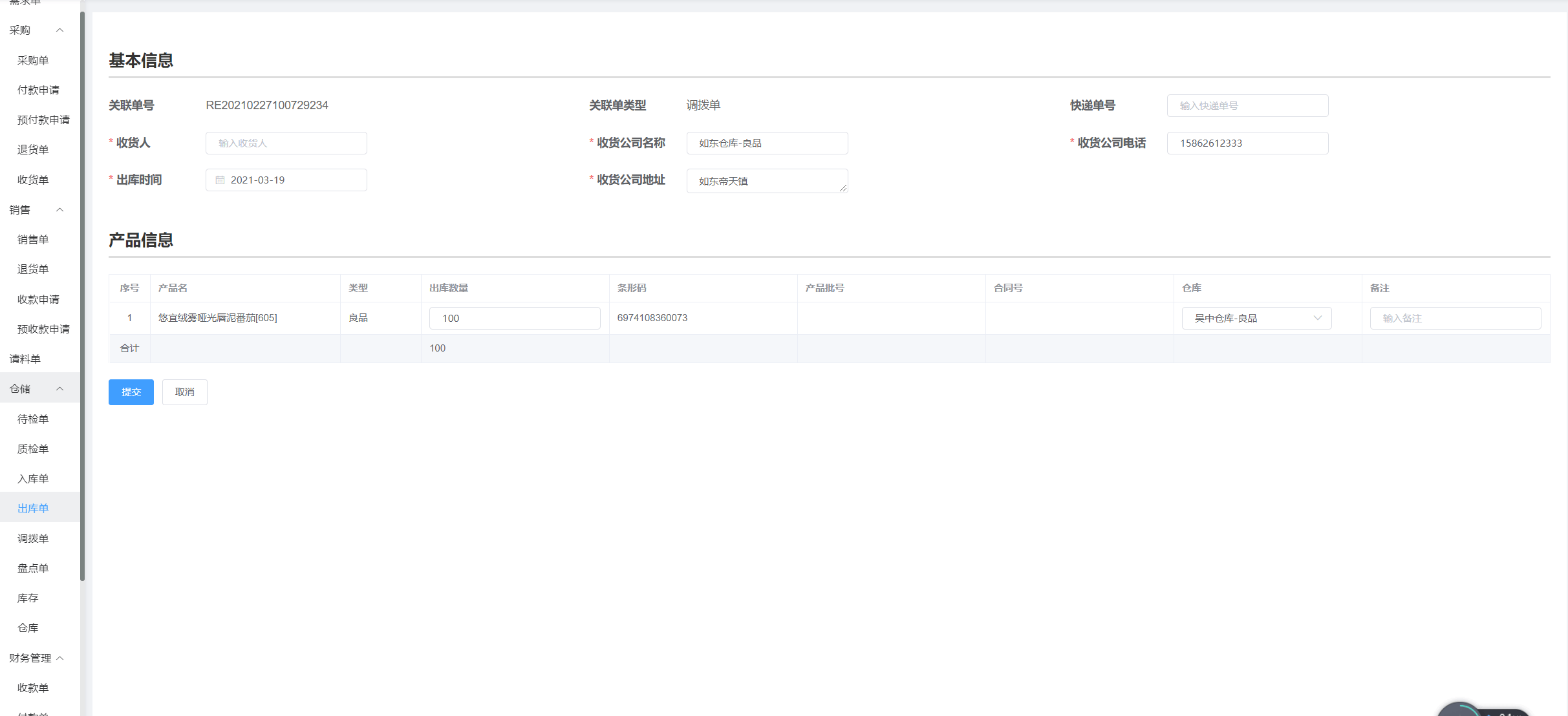Viewport: 1568px width, 716px height.
Task: Go to the 库存 menu item
Action: click(28, 598)
